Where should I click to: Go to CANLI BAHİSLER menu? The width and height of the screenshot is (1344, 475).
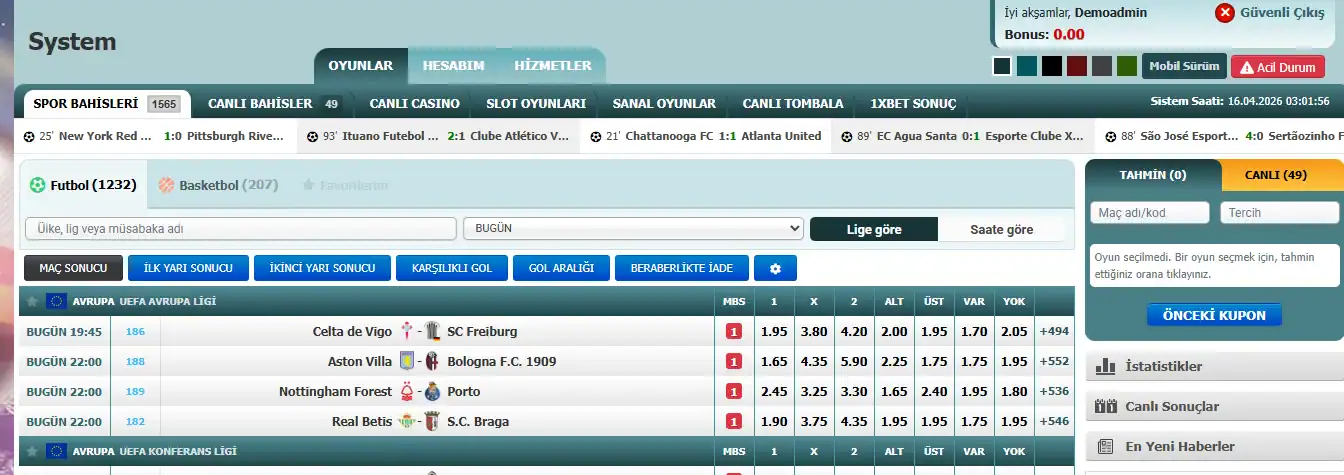pos(274,103)
